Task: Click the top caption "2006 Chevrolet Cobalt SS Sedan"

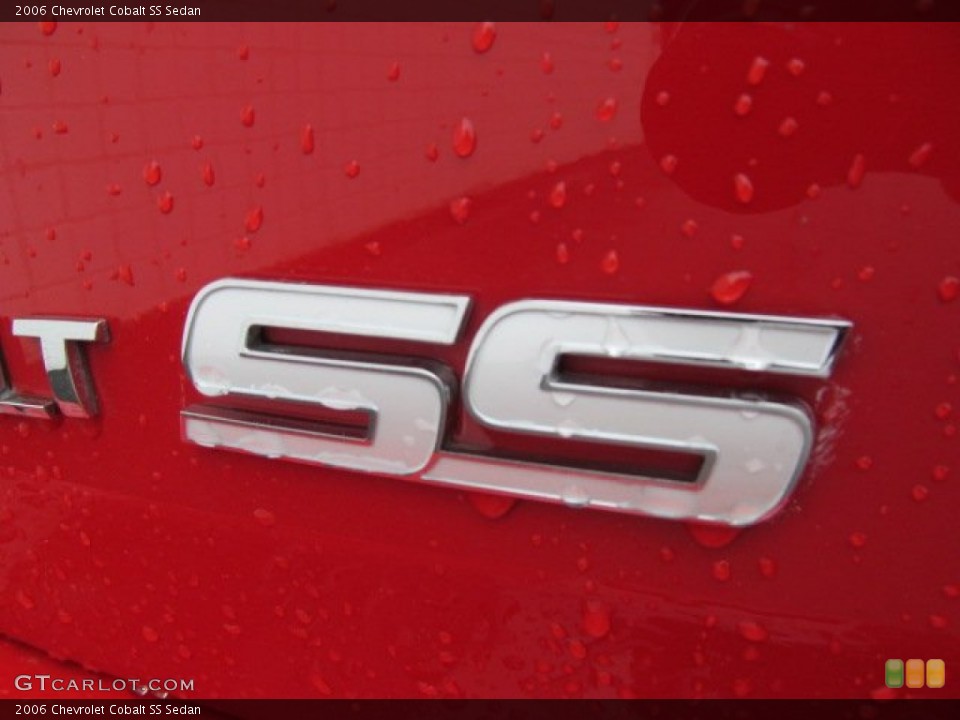Action: [108, 10]
